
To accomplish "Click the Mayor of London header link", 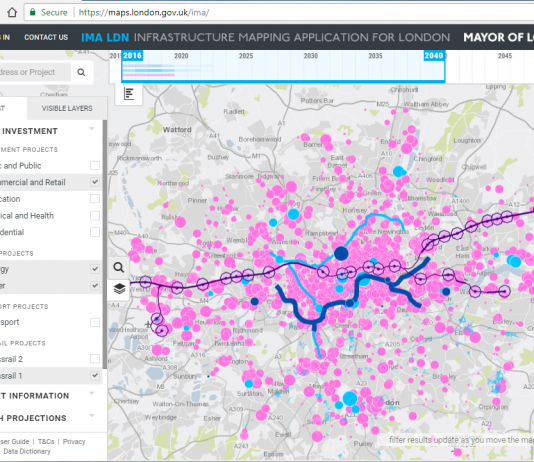I will tap(498, 37).
